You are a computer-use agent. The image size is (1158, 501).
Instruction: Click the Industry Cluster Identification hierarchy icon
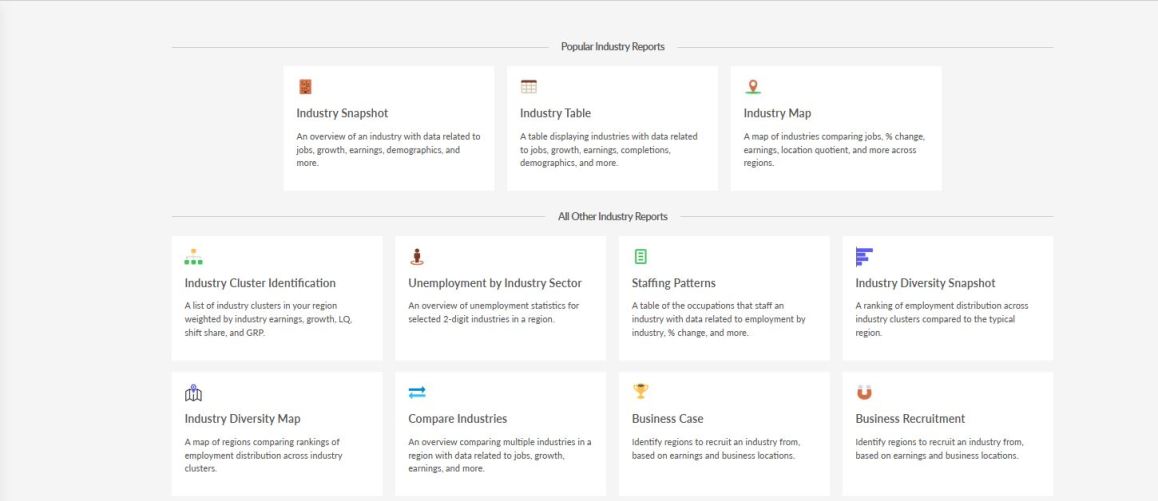pos(193,256)
